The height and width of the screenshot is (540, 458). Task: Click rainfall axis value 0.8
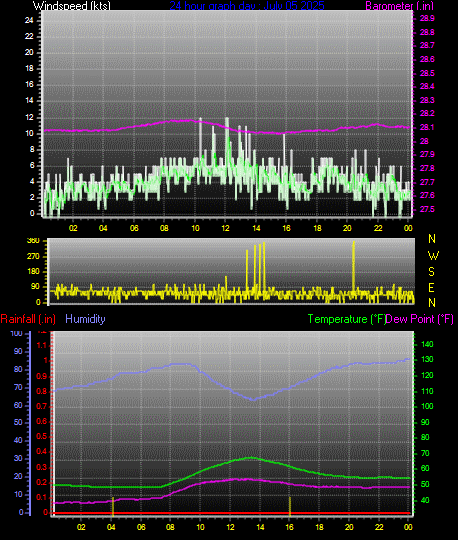click(42, 391)
